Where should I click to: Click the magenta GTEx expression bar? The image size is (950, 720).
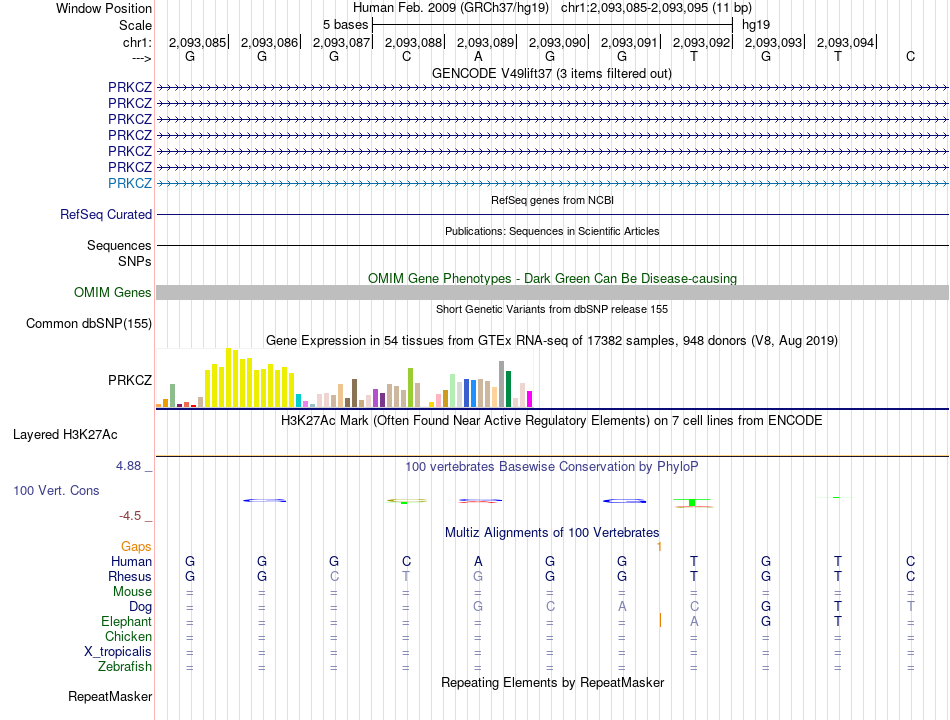tap(530, 399)
